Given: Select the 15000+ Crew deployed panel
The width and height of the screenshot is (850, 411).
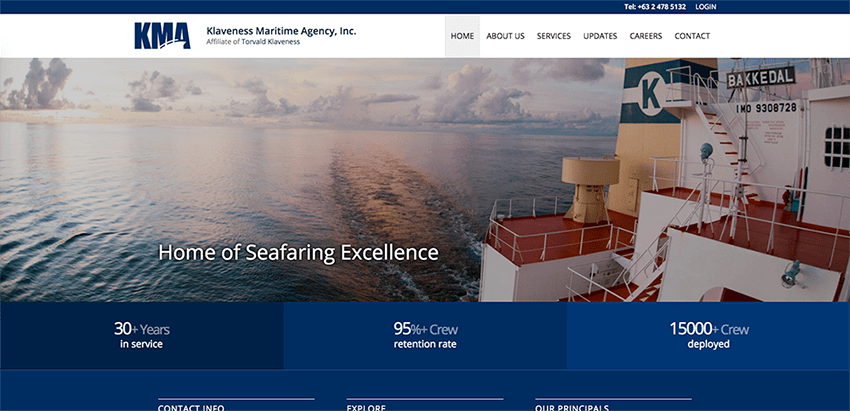Looking at the screenshot, I should click(709, 336).
